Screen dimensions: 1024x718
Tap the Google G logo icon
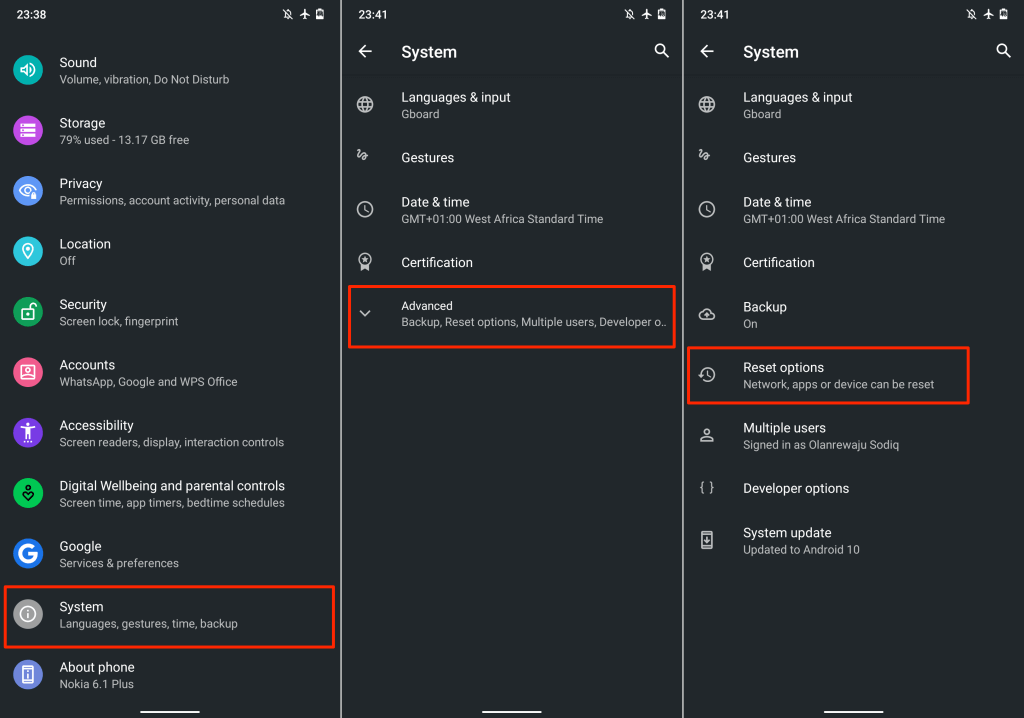28,554
